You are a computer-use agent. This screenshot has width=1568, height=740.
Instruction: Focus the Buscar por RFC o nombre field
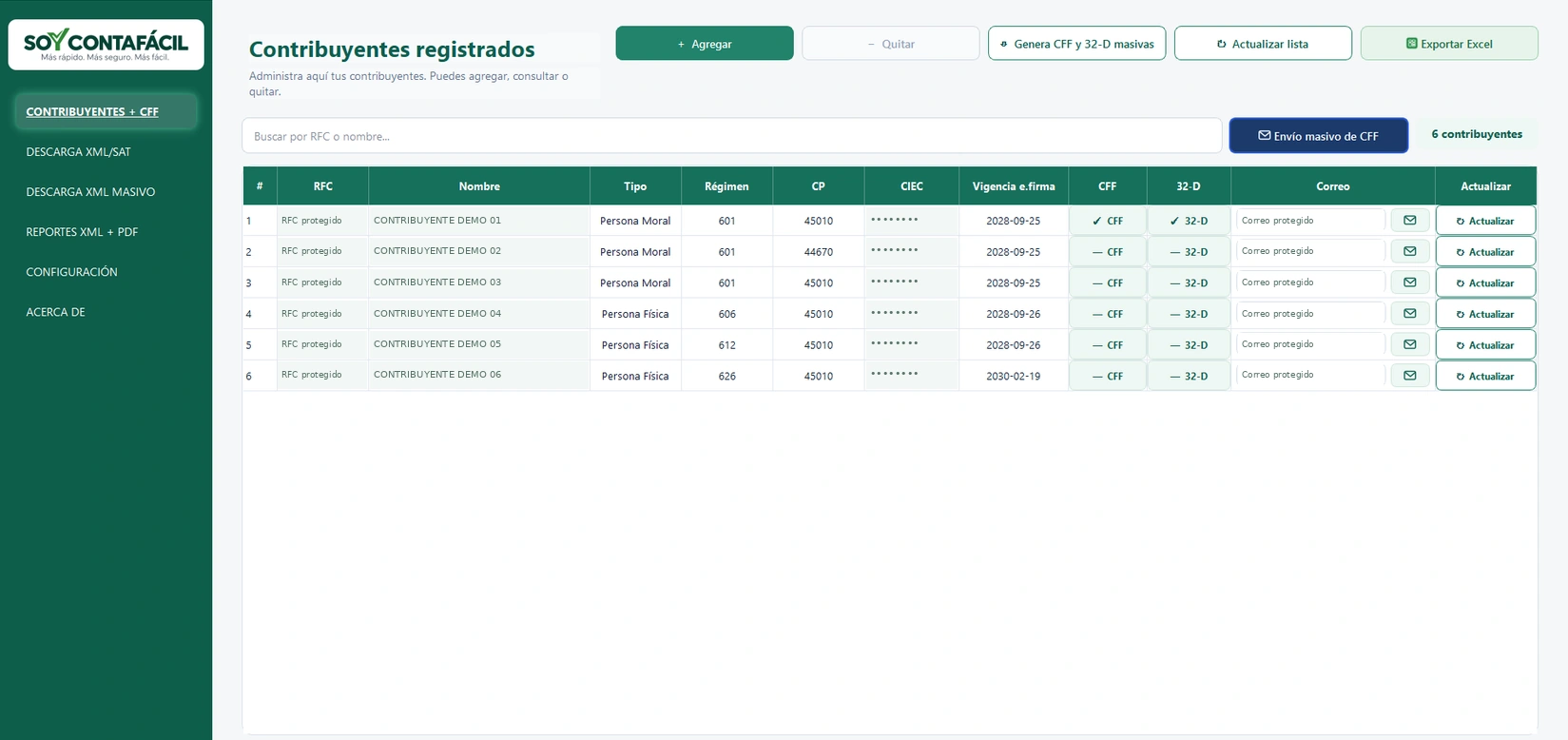[x=731, y=136]
